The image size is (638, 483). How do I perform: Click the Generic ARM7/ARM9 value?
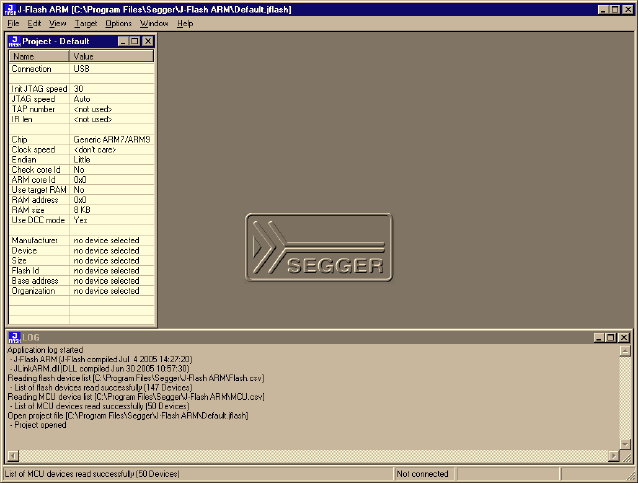click(112, 140)
